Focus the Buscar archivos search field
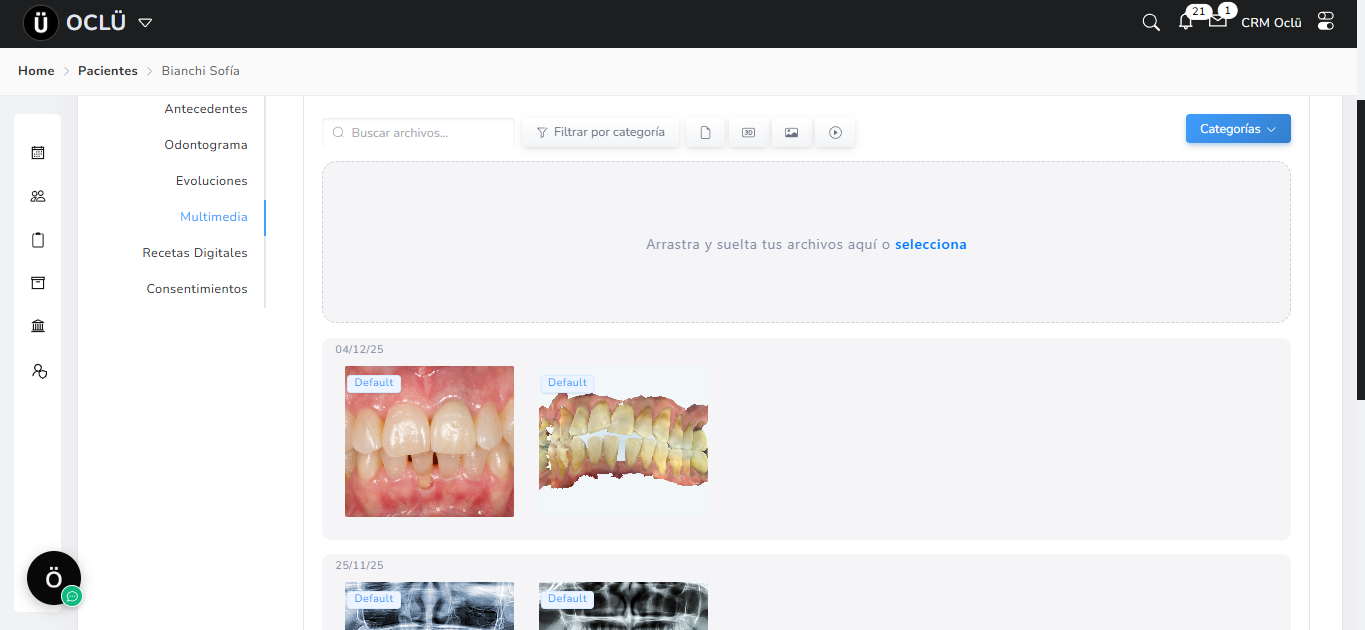 tap(418, 132)
